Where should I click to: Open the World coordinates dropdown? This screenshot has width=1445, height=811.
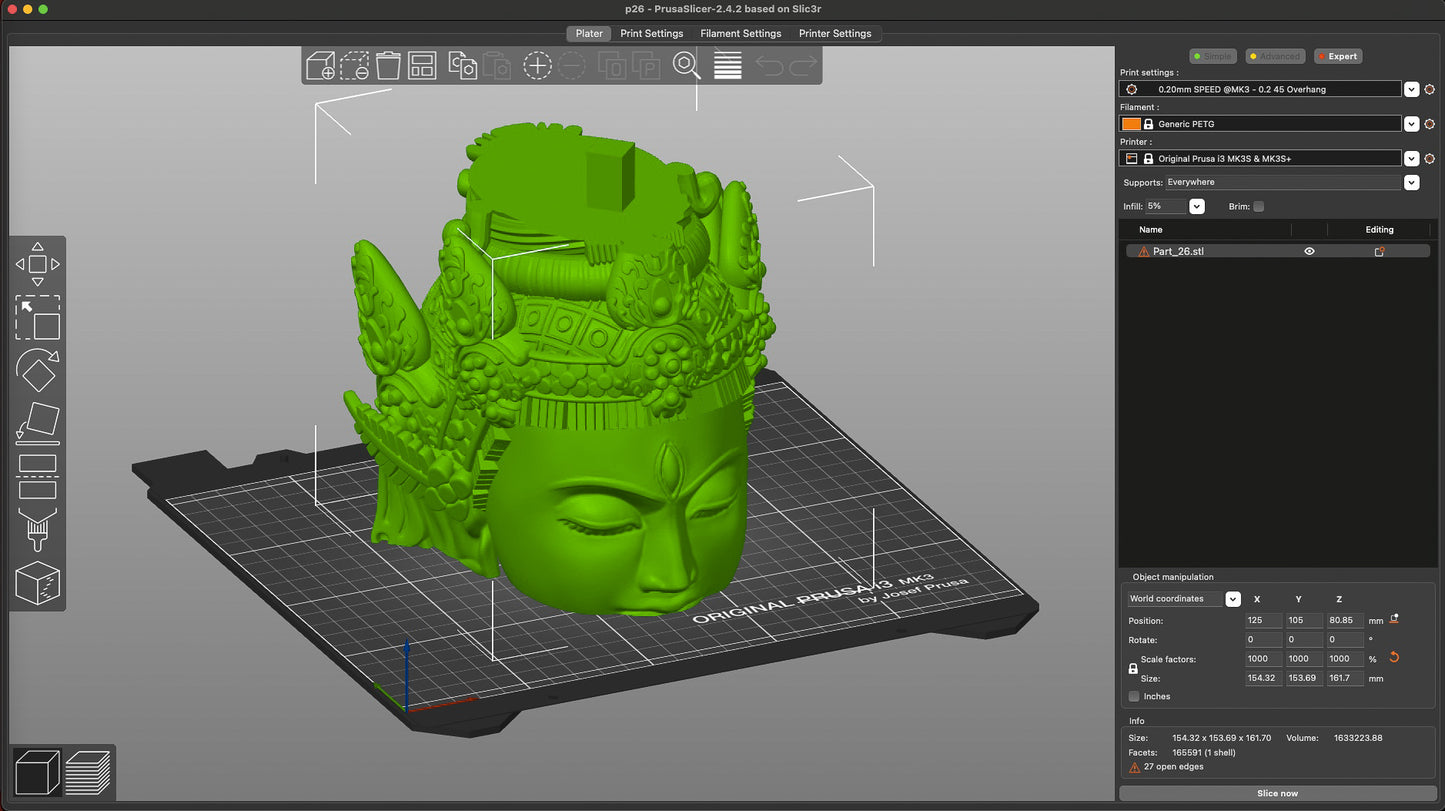coord(1233,599)
